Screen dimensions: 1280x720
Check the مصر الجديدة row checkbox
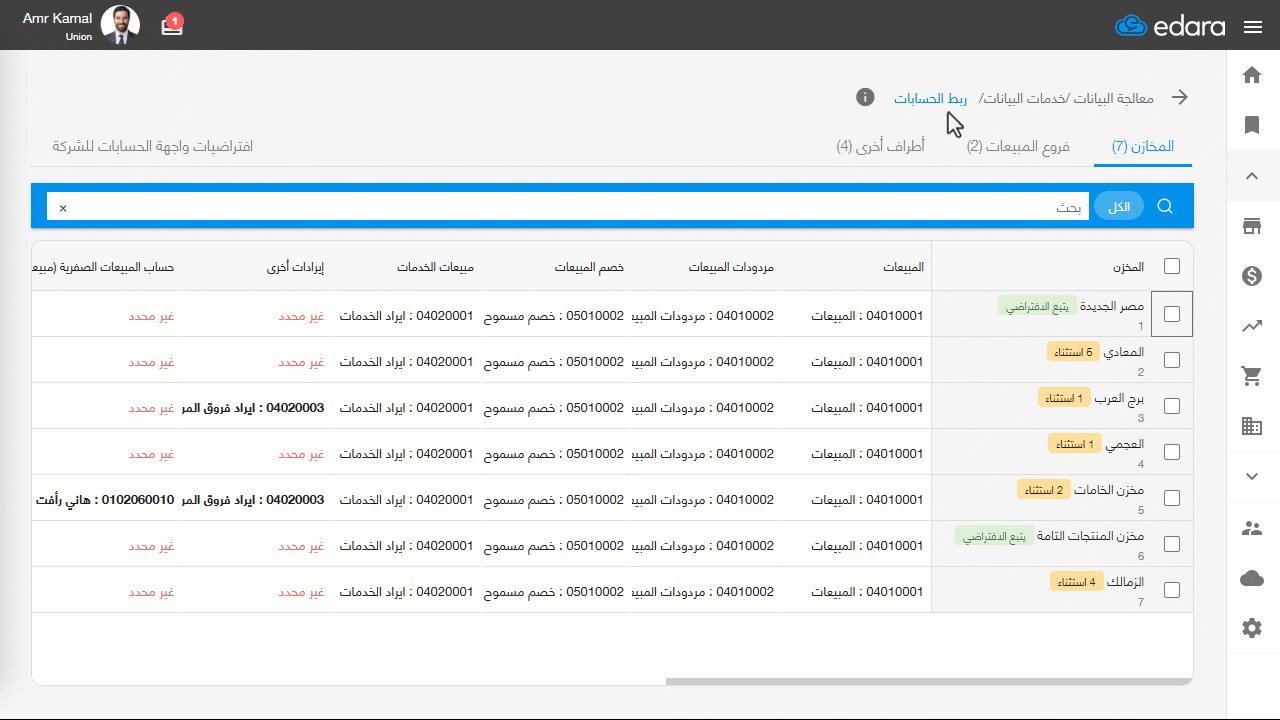click(x=1172, y=314)
